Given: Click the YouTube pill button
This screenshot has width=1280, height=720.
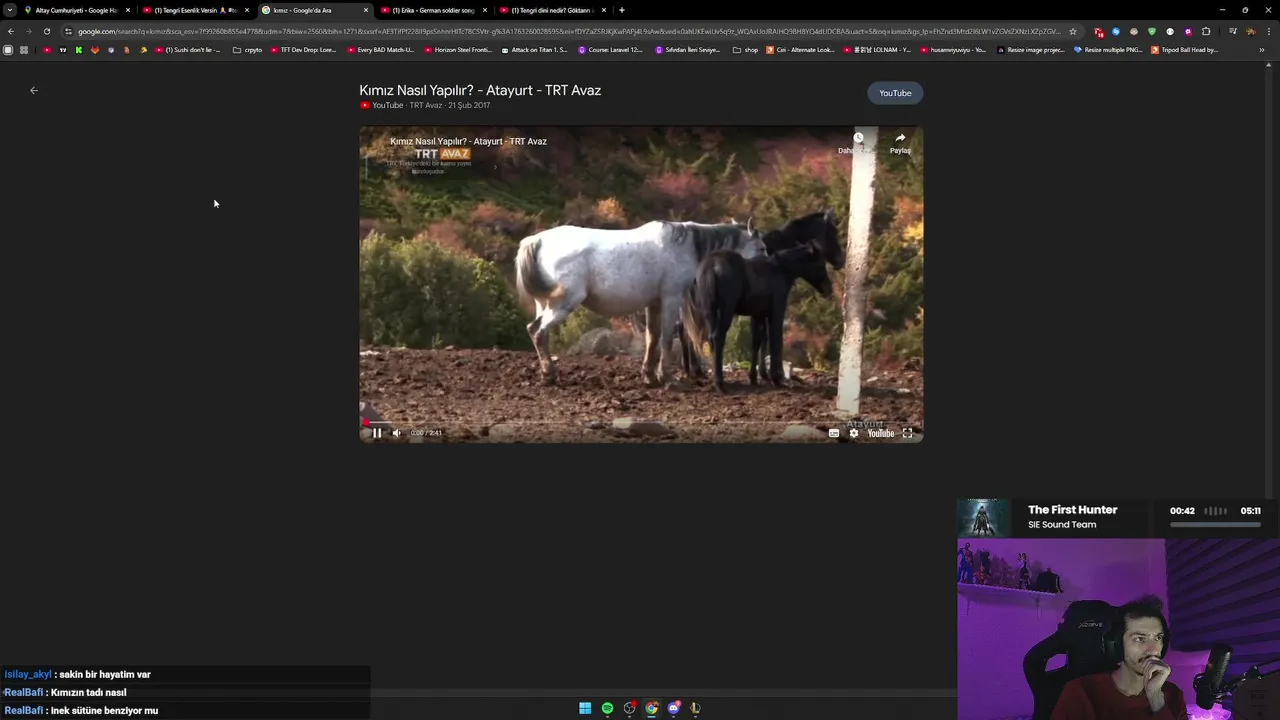Looking at the screenshot, I should pos(895,93).
